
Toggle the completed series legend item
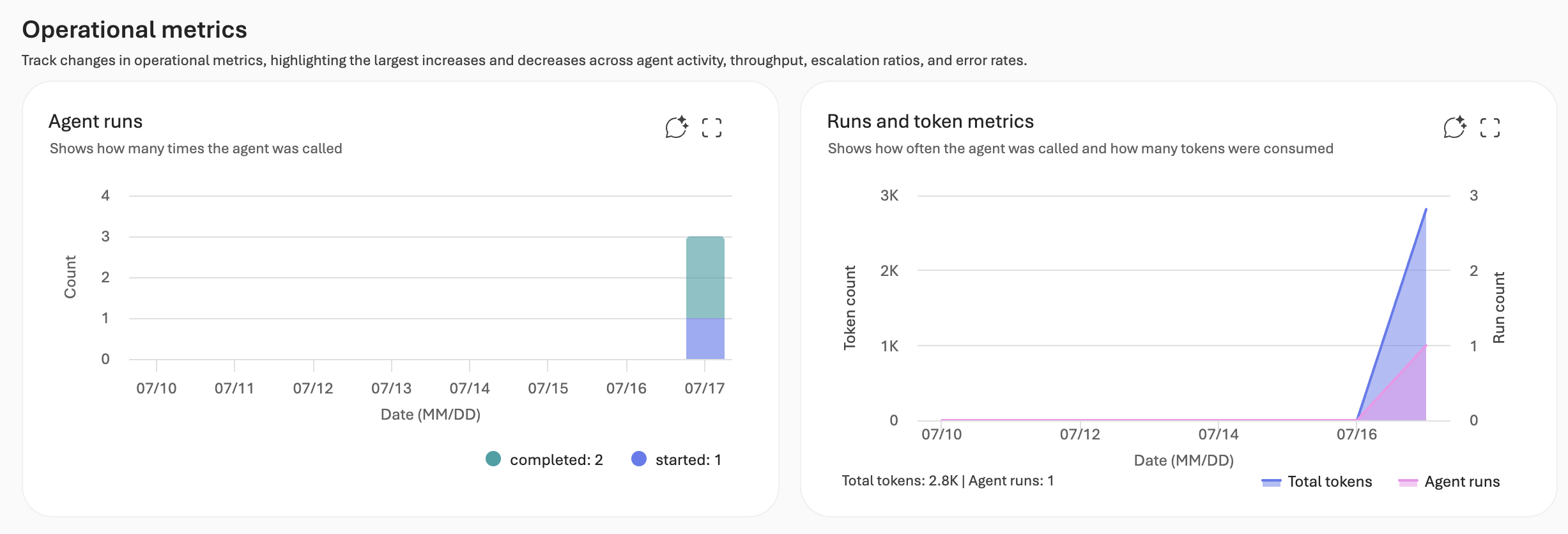click(544, 459)
